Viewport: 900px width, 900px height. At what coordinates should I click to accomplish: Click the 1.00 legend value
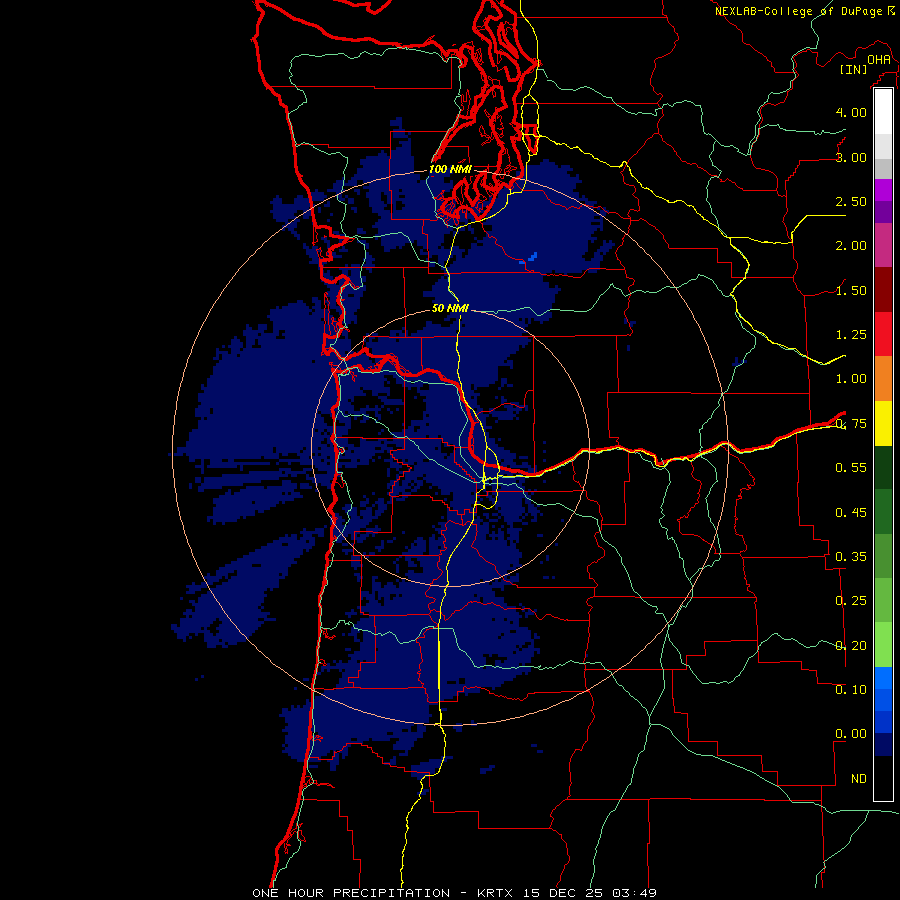[851, 379]
